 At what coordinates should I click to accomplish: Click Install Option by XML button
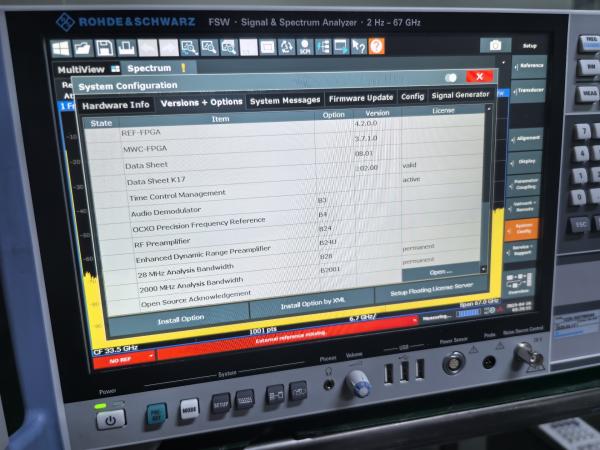click(313, 303)
